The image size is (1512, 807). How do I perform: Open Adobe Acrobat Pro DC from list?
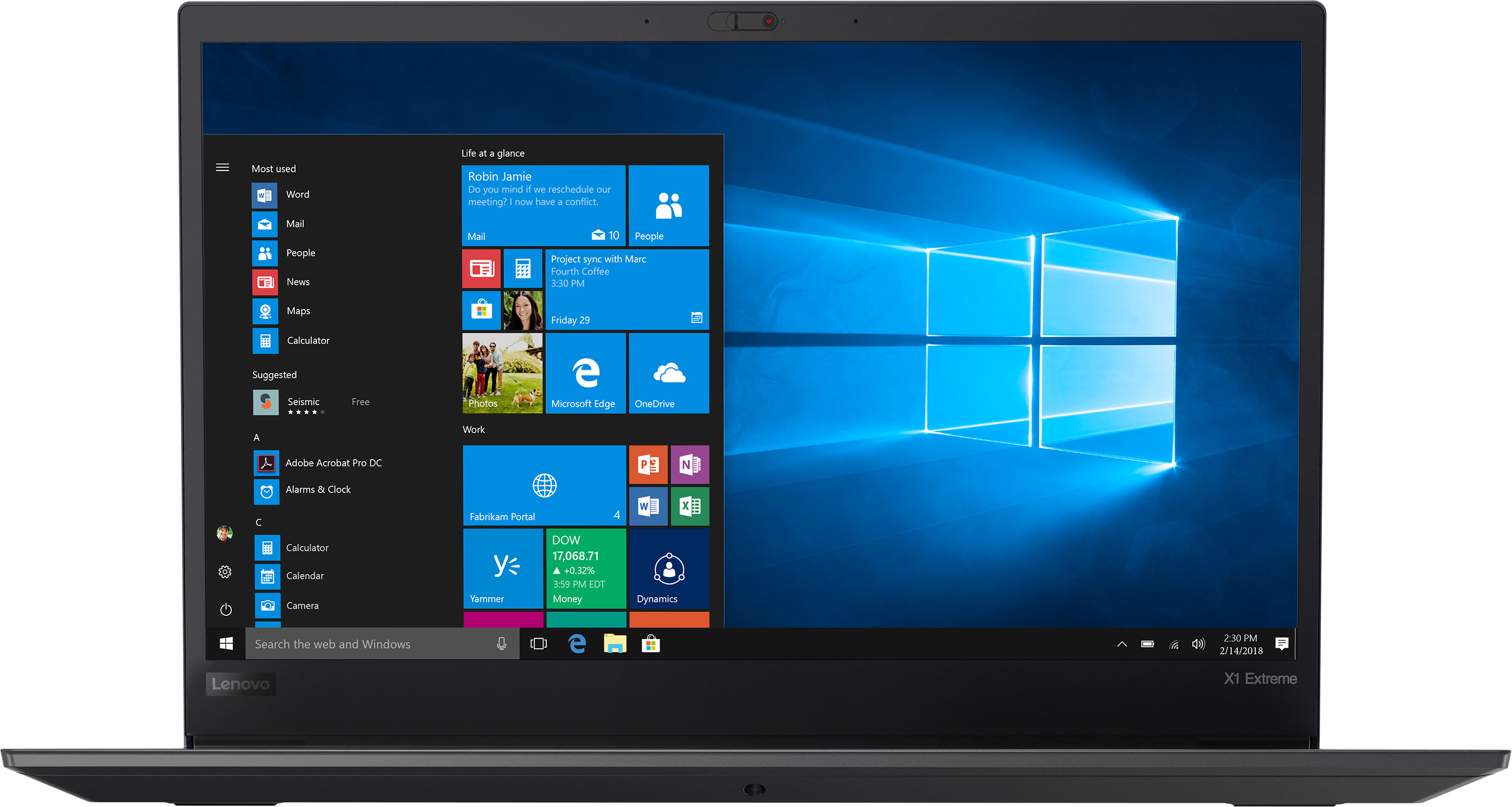(333, 463)
